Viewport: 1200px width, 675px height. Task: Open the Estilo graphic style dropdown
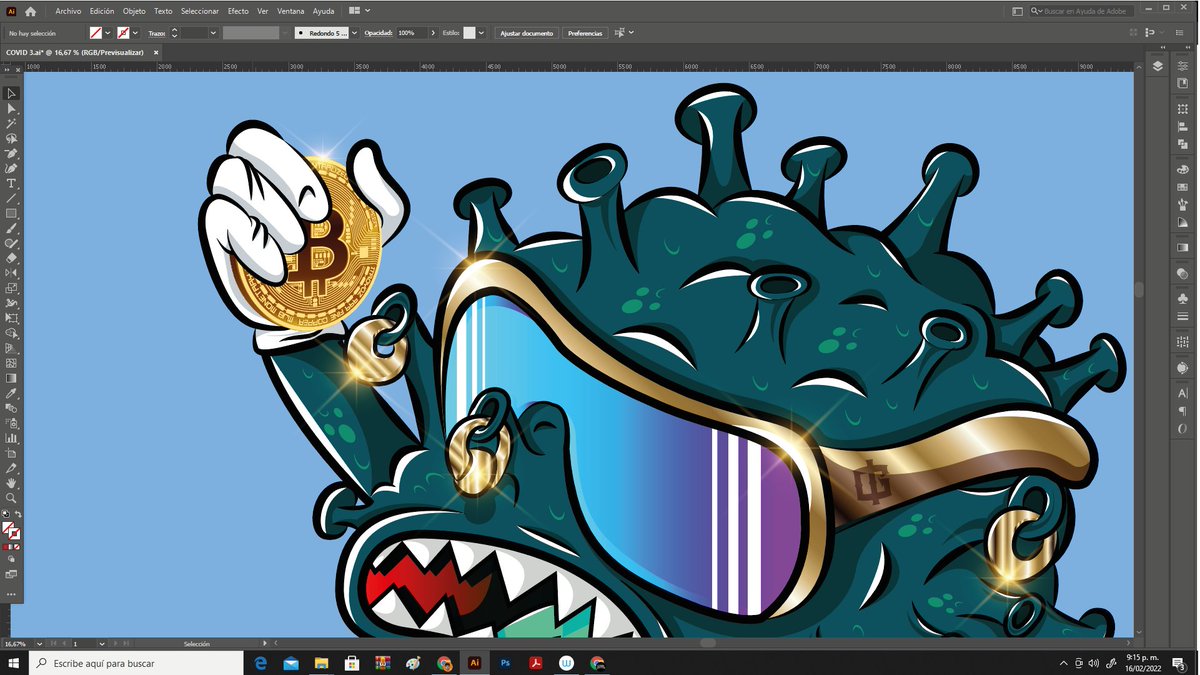click(x=481, y=33)
